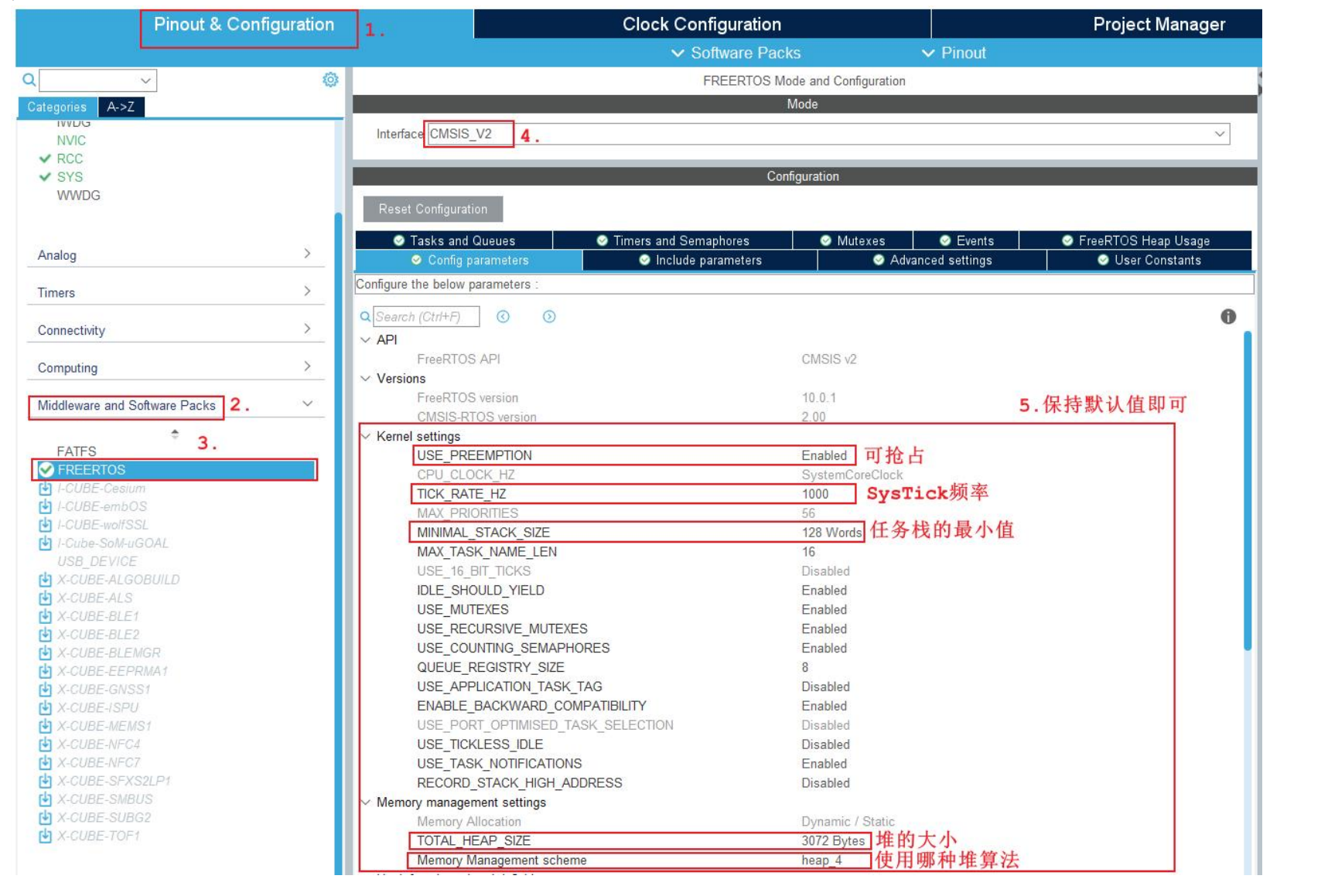Image resolution: width=1328 pixels, height=896 pixels.
Task: Click the green checkmark beside RCC
Action: (45, 158)
